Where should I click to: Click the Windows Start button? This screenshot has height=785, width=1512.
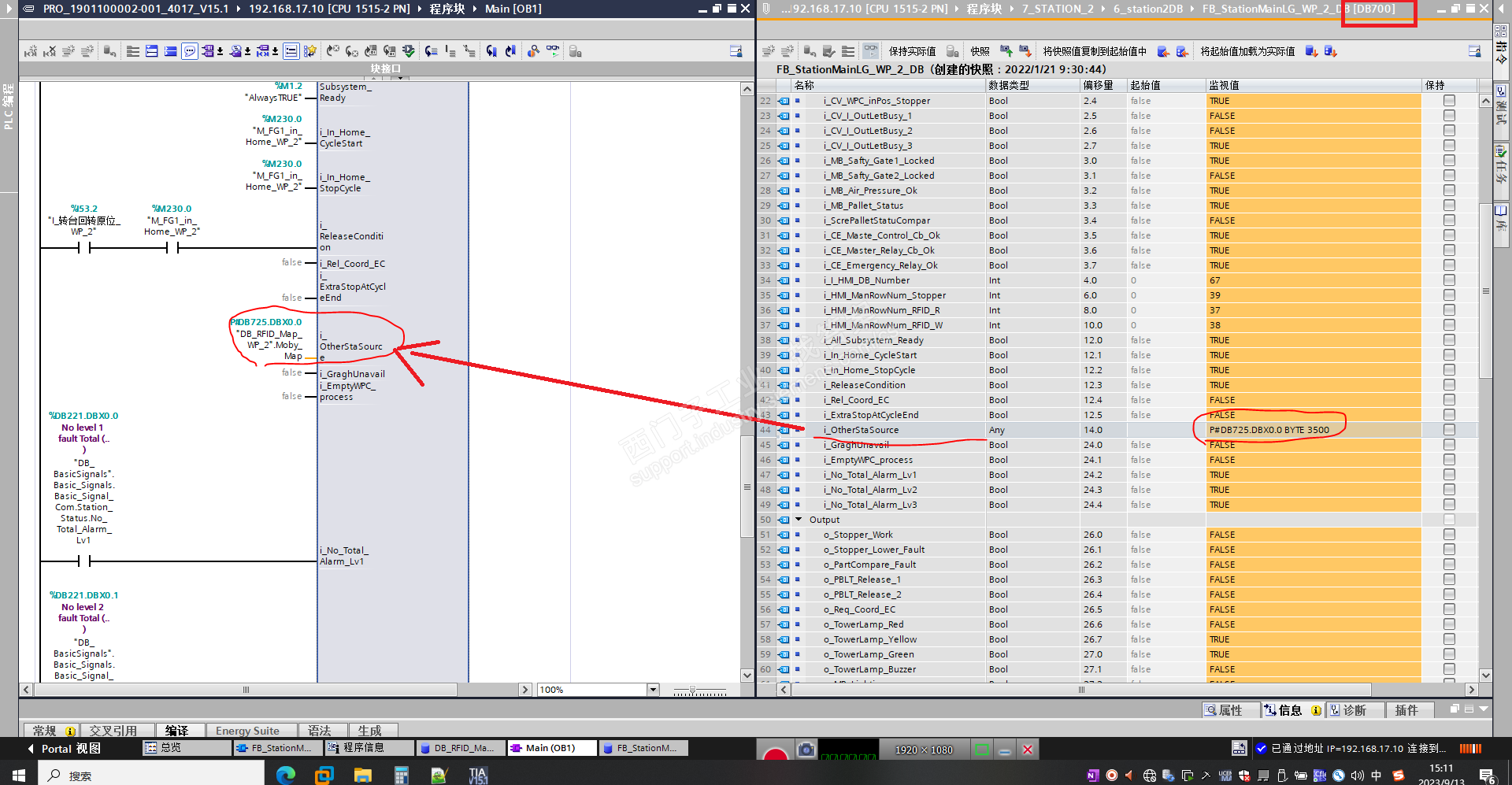click(19, 775)
